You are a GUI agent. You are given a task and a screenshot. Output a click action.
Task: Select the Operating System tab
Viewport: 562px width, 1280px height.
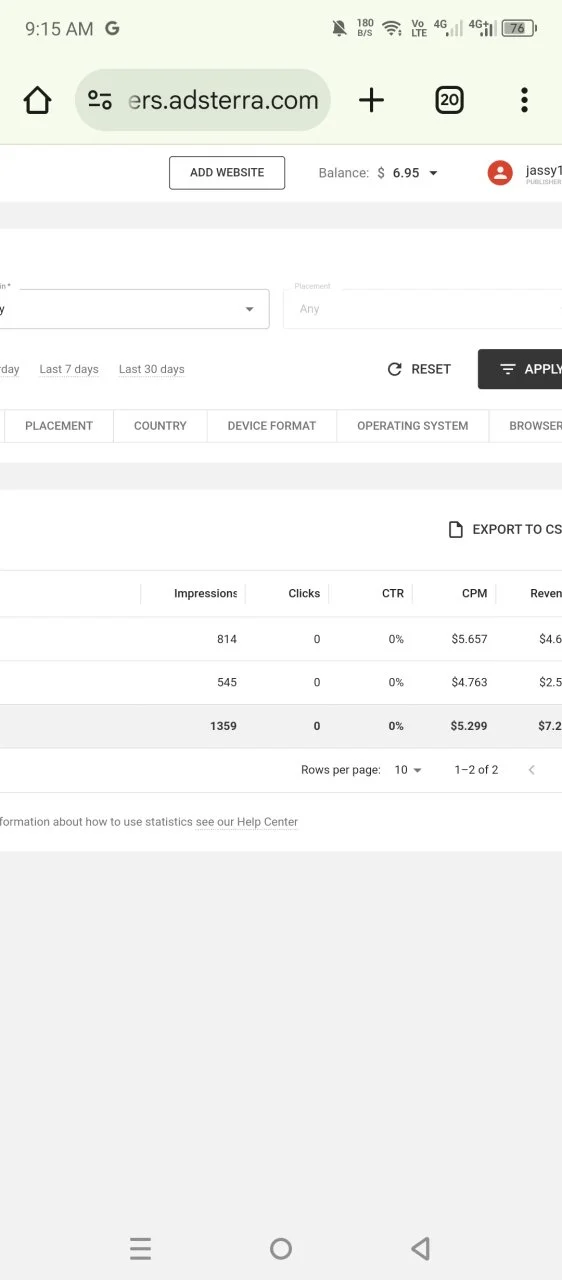coord(413,426)
